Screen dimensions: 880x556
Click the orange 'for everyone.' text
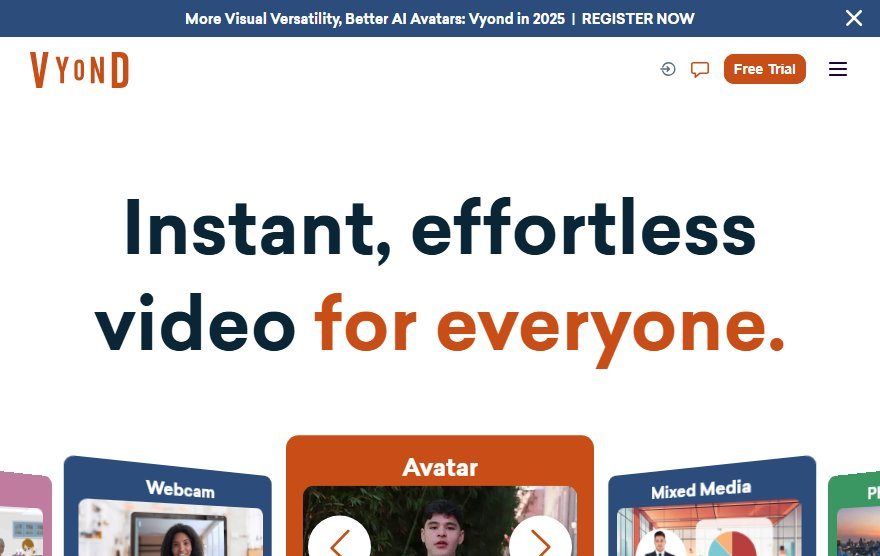point(549,327)
